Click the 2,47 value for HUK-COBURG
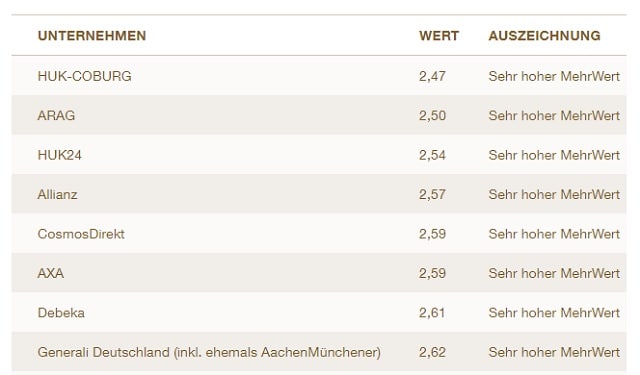Screen dimensions: 640x375 point(432,76)
